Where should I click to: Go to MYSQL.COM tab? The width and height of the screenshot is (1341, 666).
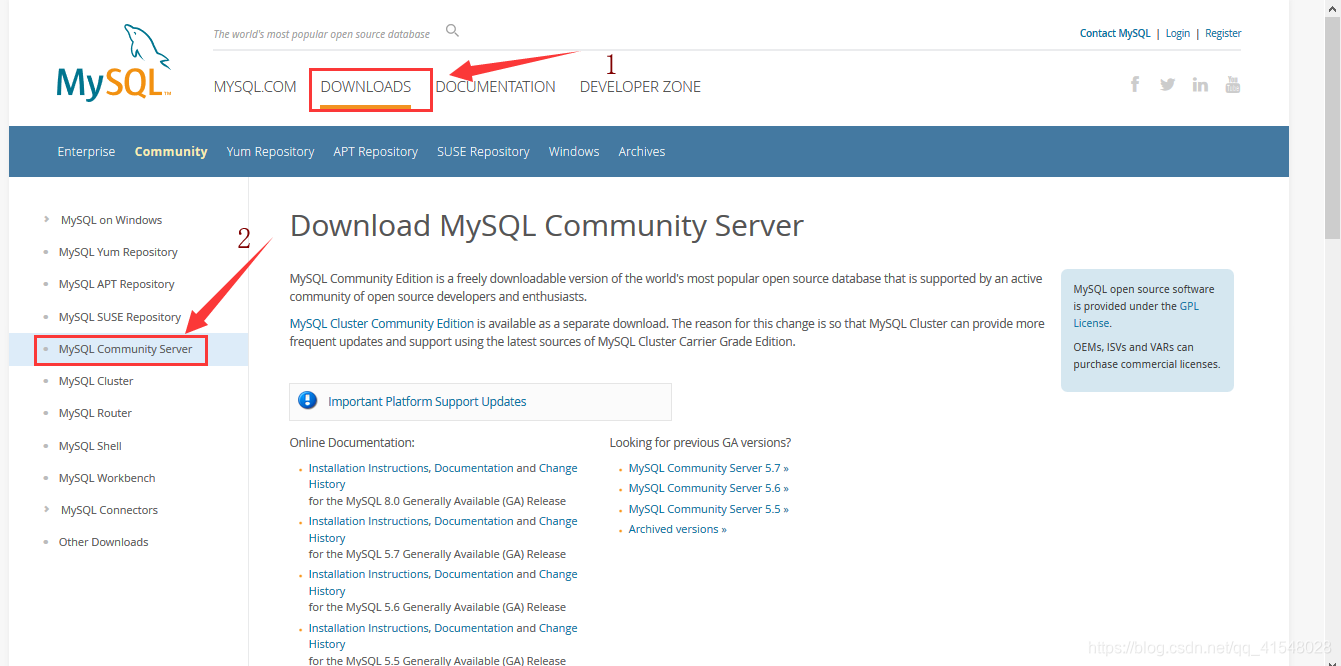[255, 87]
